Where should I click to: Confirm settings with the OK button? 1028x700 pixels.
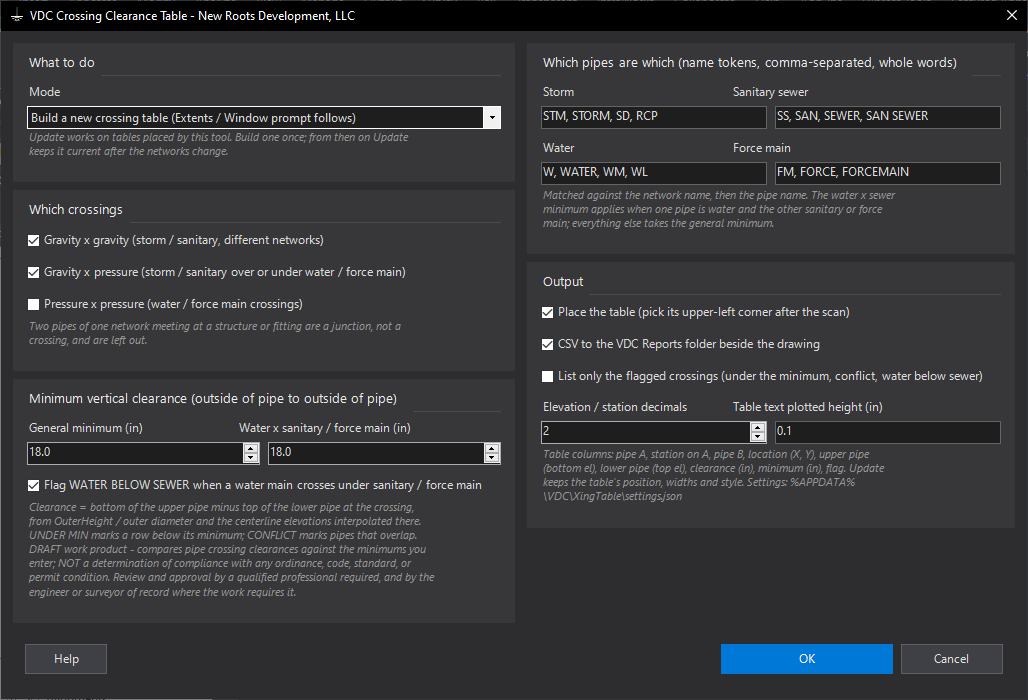[806, 659]
